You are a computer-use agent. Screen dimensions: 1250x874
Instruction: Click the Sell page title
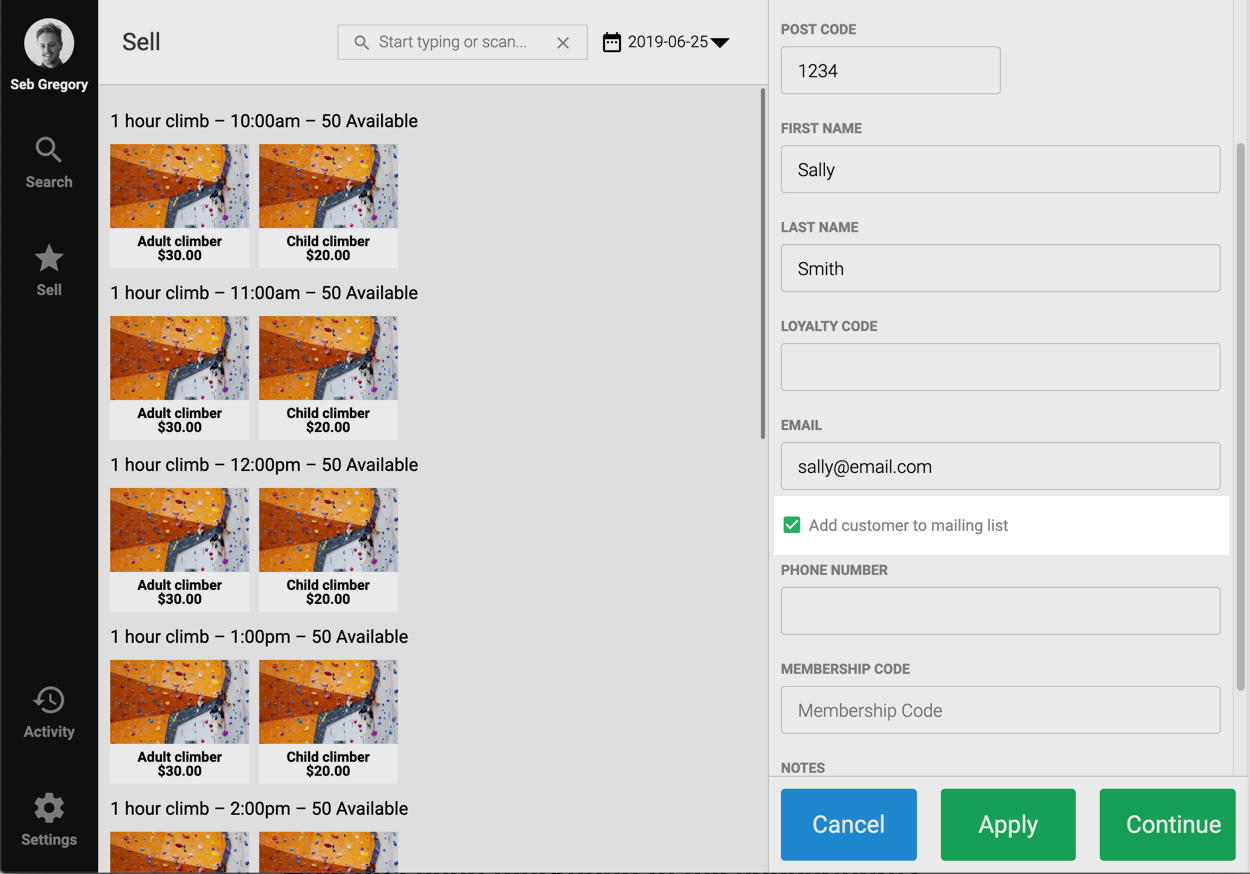click(141, 42)
